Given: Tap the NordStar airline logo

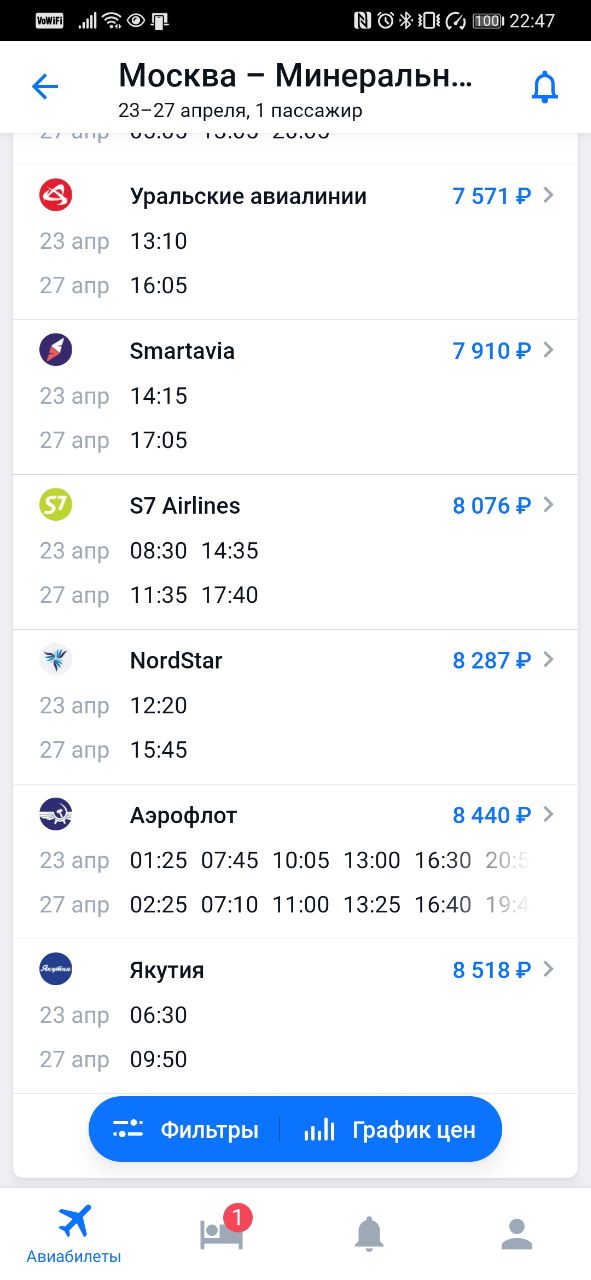Looking at the screenshot, I should pos(56,660).
